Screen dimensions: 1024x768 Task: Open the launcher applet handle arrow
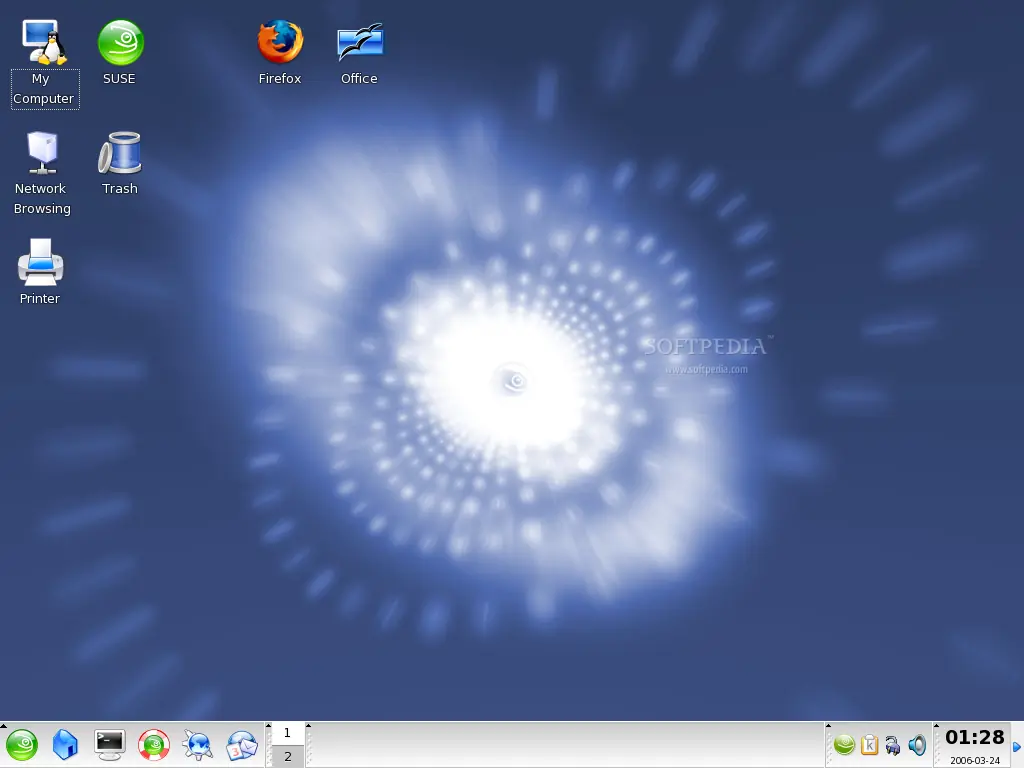[x=3, y=726]
